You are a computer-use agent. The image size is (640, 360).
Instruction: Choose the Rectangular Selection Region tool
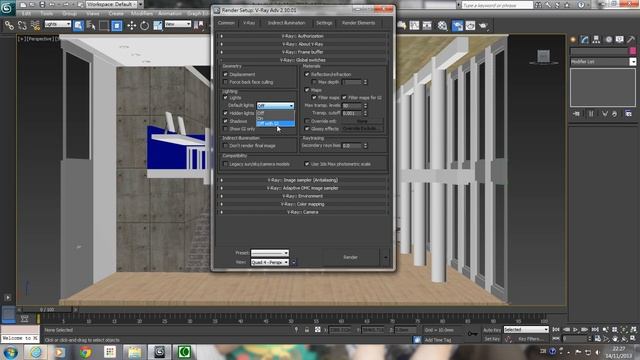pyautogui.click(x=104, y=26)
